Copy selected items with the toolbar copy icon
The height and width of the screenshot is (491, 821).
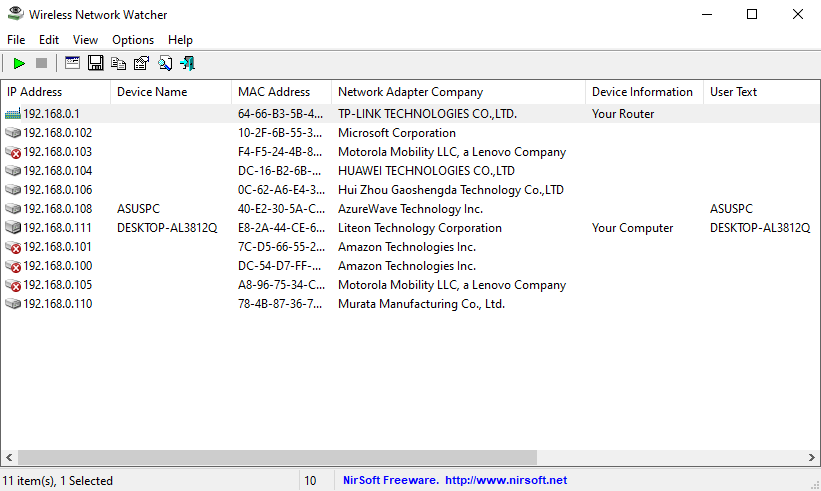(118, 63)
